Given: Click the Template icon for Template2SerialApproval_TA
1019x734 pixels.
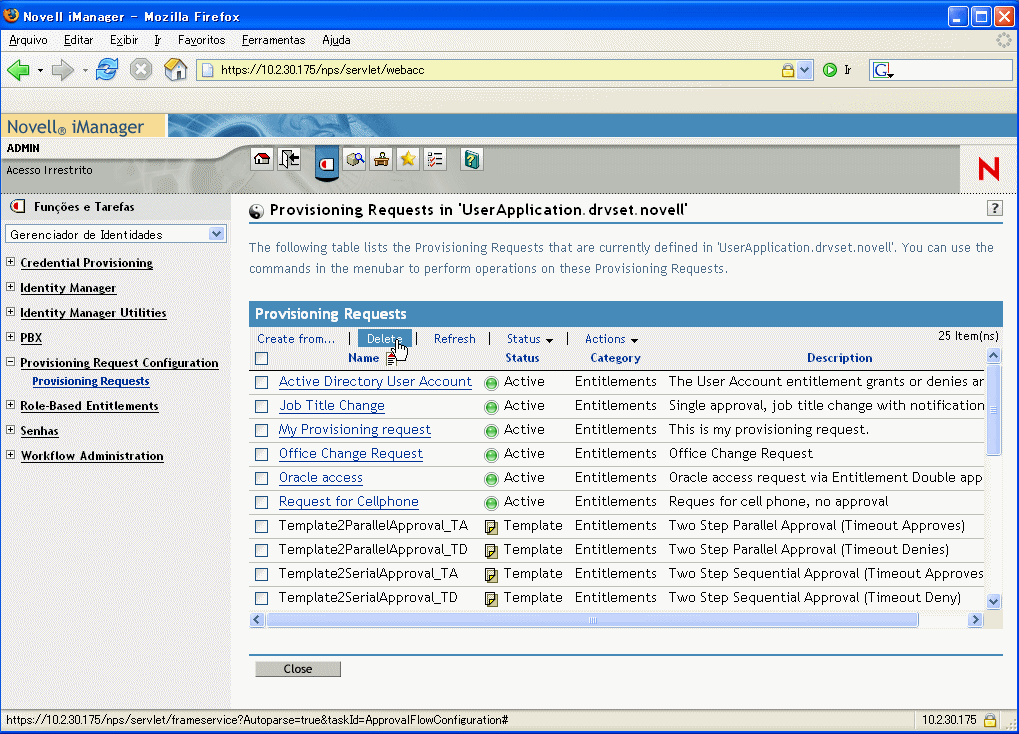Looking at the screenshot, I should point(491,575).
